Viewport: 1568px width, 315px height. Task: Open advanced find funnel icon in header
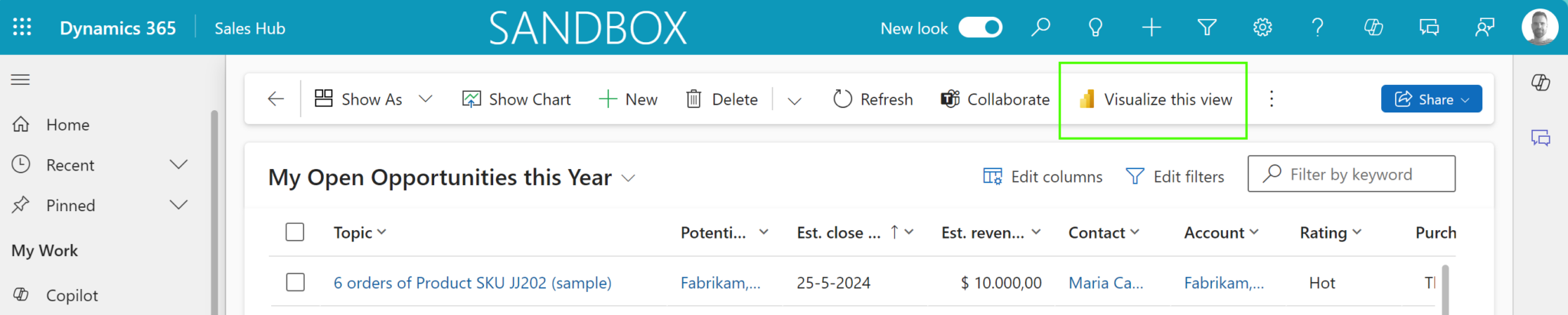(1207, 28)
